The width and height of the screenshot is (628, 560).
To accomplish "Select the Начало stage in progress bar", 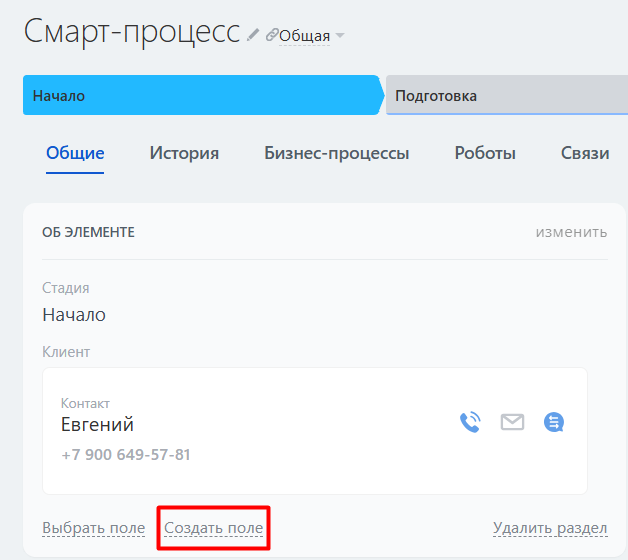I will 200,96.
